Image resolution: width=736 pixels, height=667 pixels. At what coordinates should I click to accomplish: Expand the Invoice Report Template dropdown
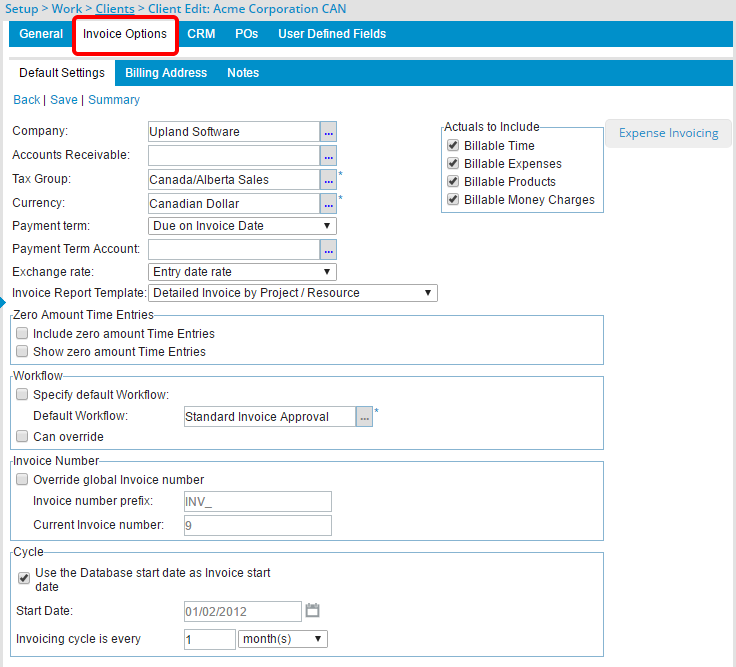pyautogui.click(x=292, y=293)
